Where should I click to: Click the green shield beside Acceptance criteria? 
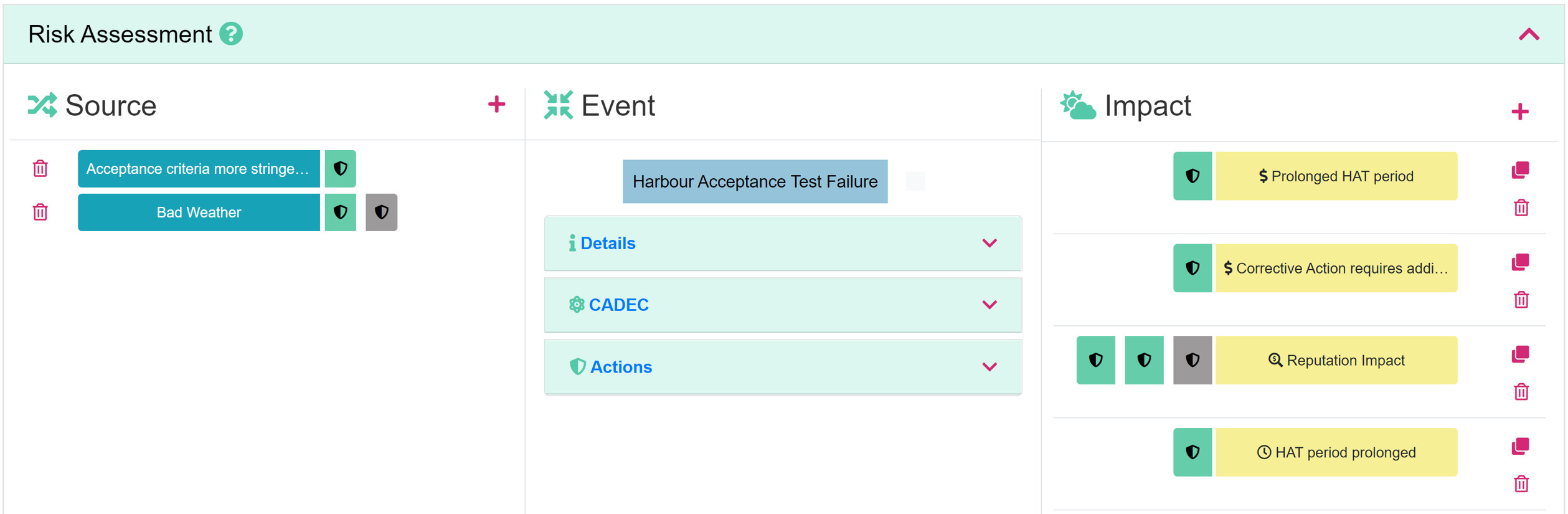pos(341,168)
